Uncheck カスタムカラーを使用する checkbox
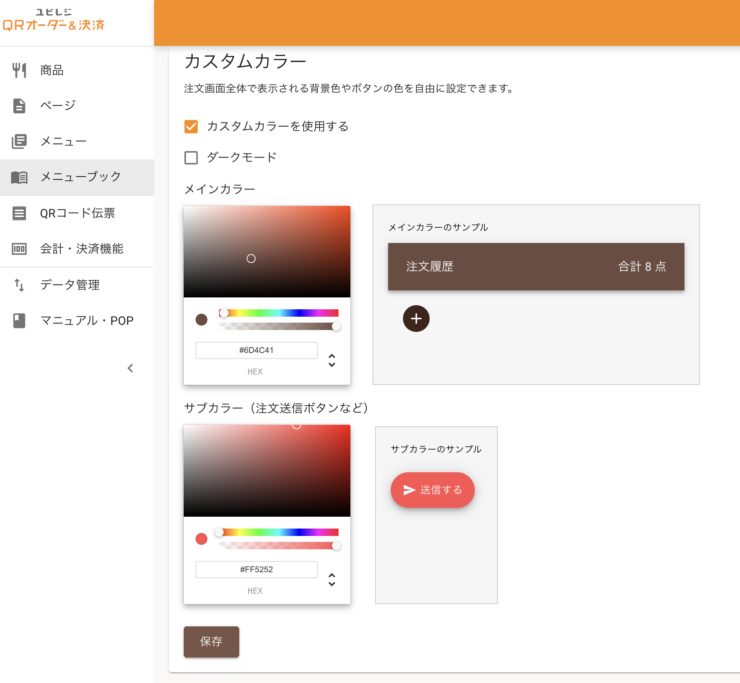 click(x=191, y=126)
